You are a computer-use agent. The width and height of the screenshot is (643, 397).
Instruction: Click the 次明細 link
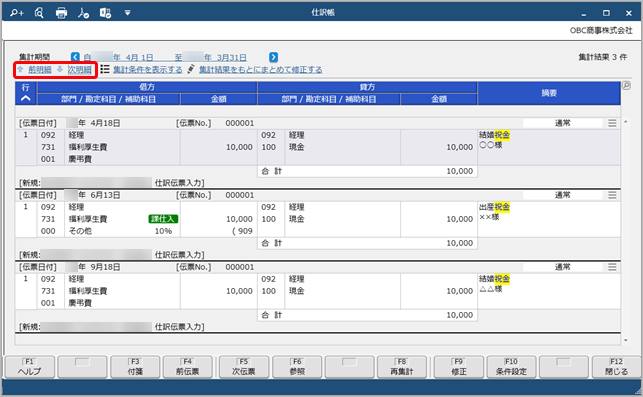click(x=79, y=70)
